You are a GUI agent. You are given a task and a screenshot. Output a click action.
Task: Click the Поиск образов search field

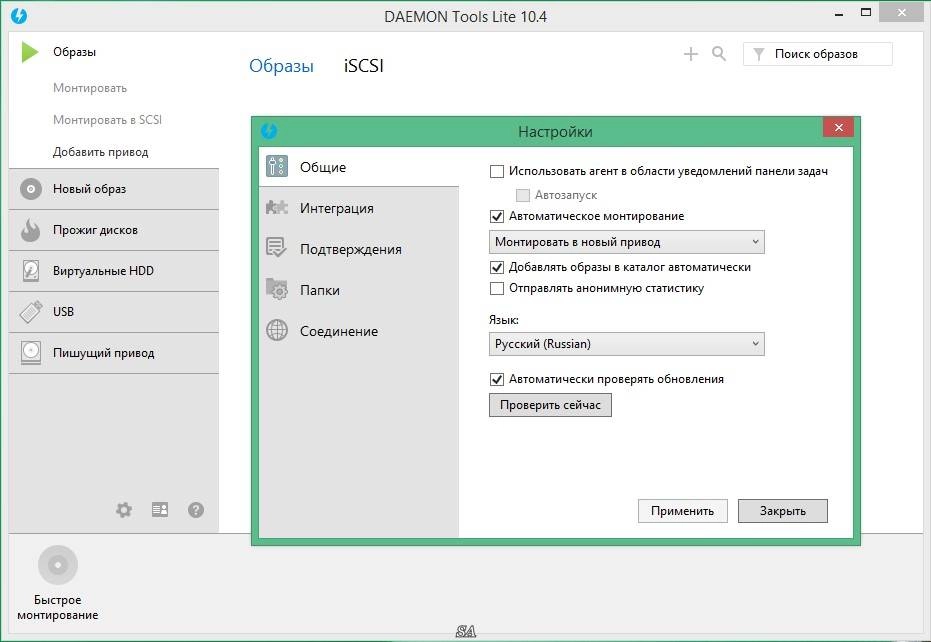tap(818, 54)
